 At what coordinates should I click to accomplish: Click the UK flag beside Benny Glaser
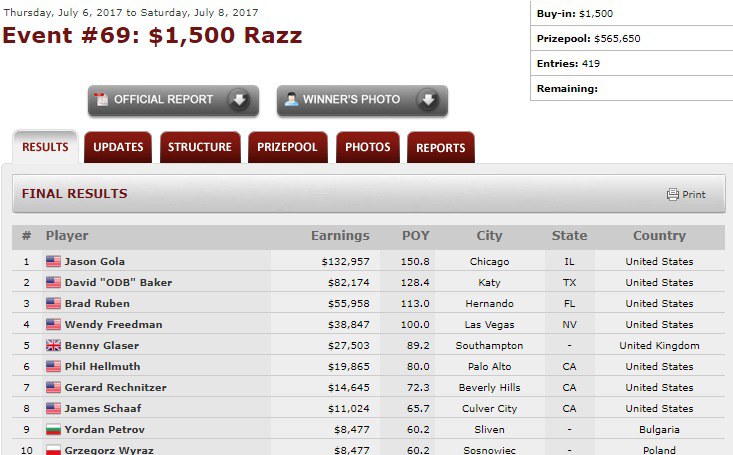pyautogui.click(x=53, y=346)
